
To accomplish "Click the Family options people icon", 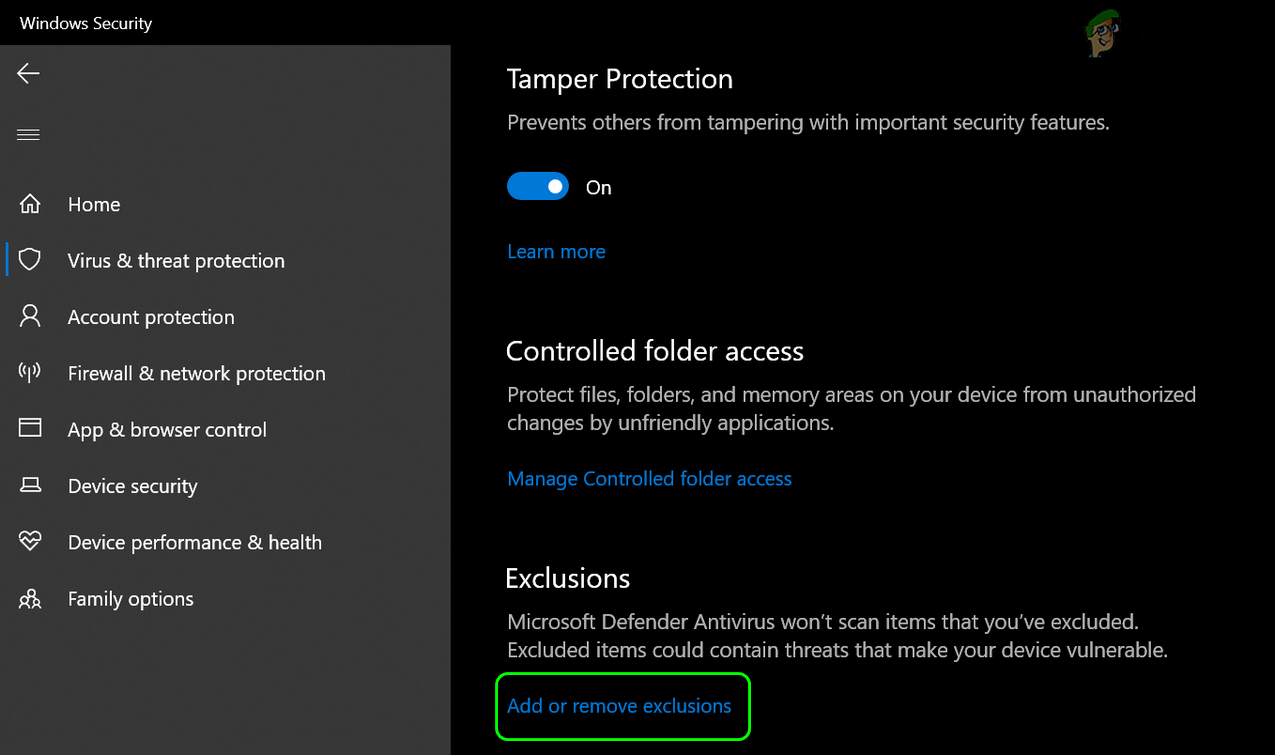I will [30, 599].
